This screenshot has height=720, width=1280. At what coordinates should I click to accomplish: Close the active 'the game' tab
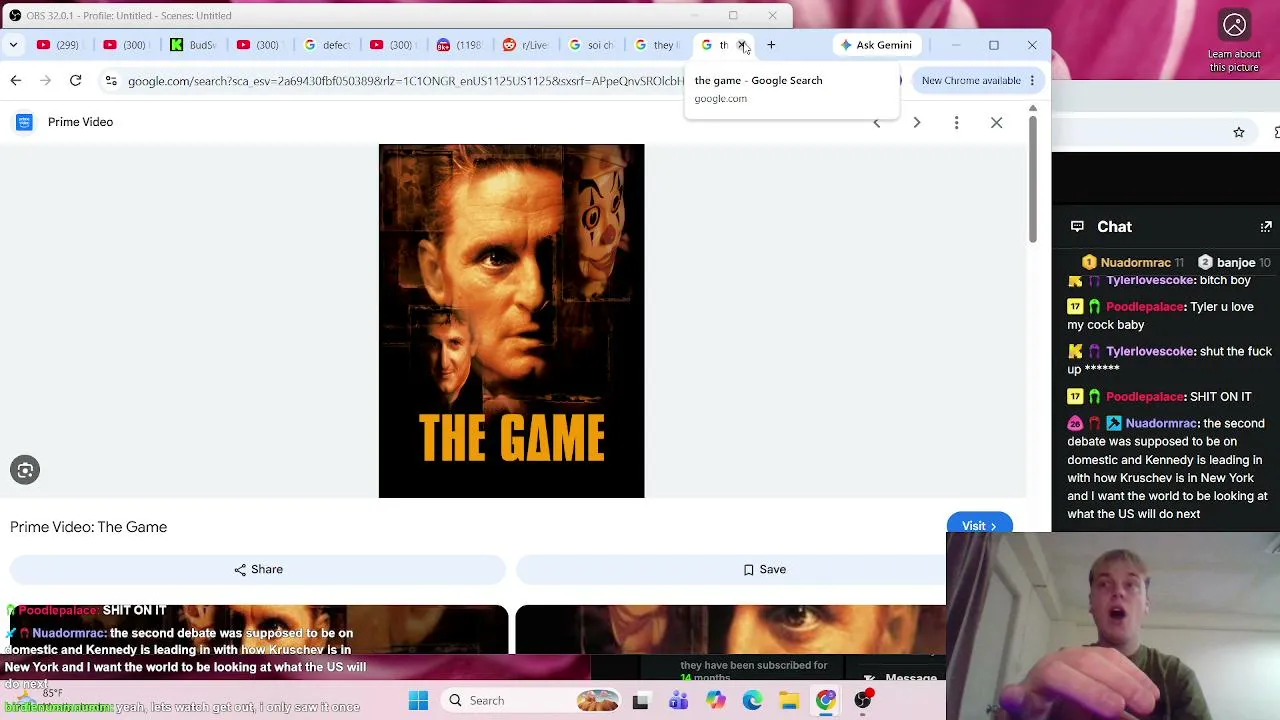[x=742, y=45]
